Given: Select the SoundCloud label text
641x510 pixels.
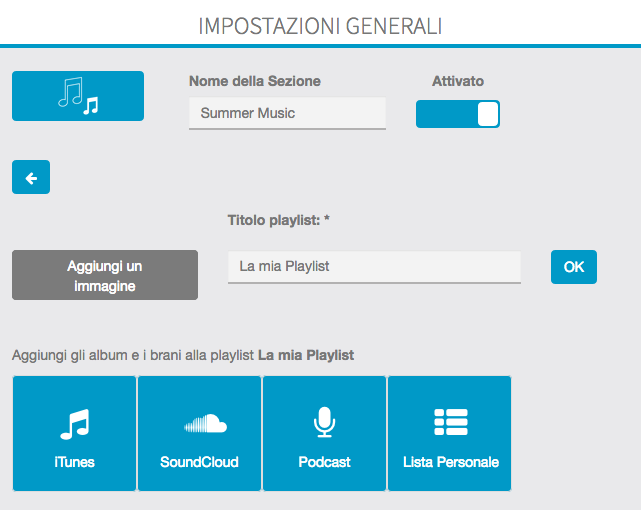Looking at the screenshot, I should point(199,462).
